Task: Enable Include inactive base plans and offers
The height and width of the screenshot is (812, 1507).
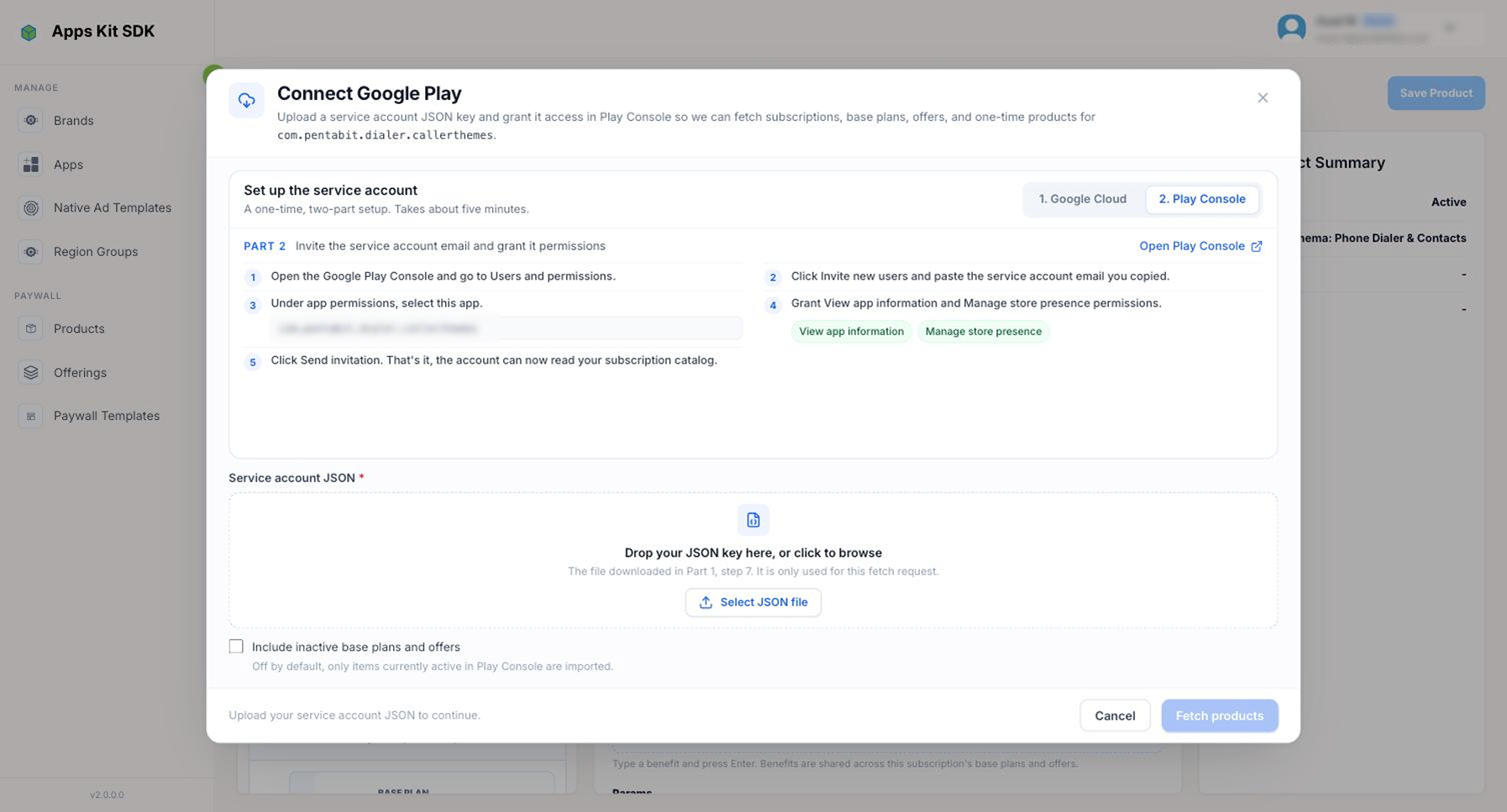Action: coord(236,647)
